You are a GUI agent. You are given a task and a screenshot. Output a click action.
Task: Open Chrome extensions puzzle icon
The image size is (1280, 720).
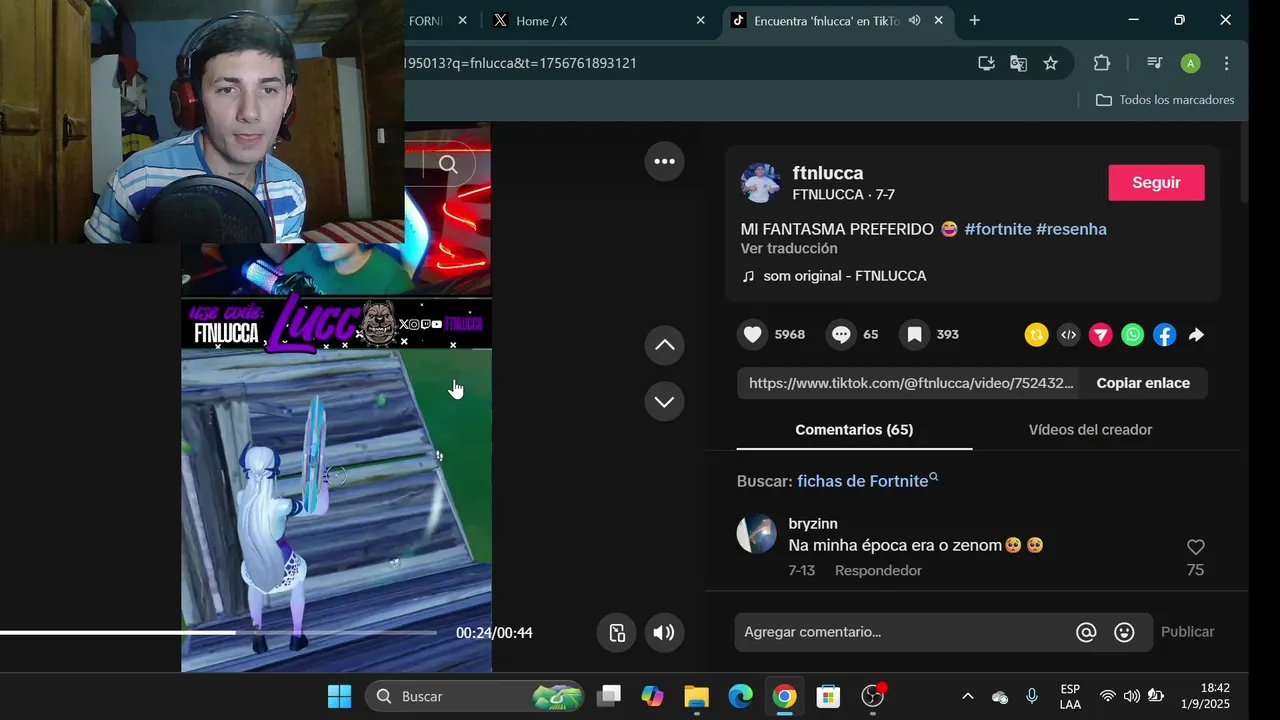[x=1101, y=63]
